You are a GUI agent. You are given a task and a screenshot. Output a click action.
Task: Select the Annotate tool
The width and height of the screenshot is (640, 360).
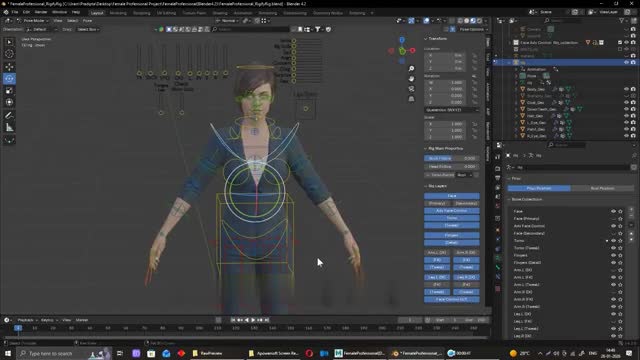point(9,116)
